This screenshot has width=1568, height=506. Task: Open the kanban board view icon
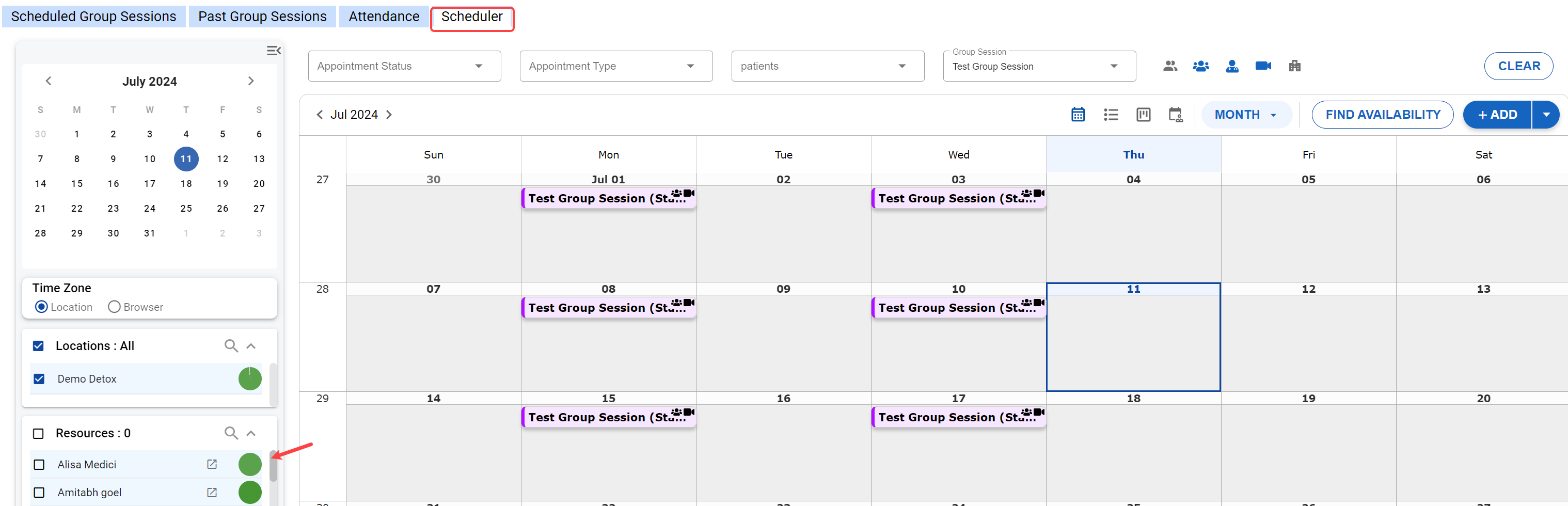(1143, 115)
